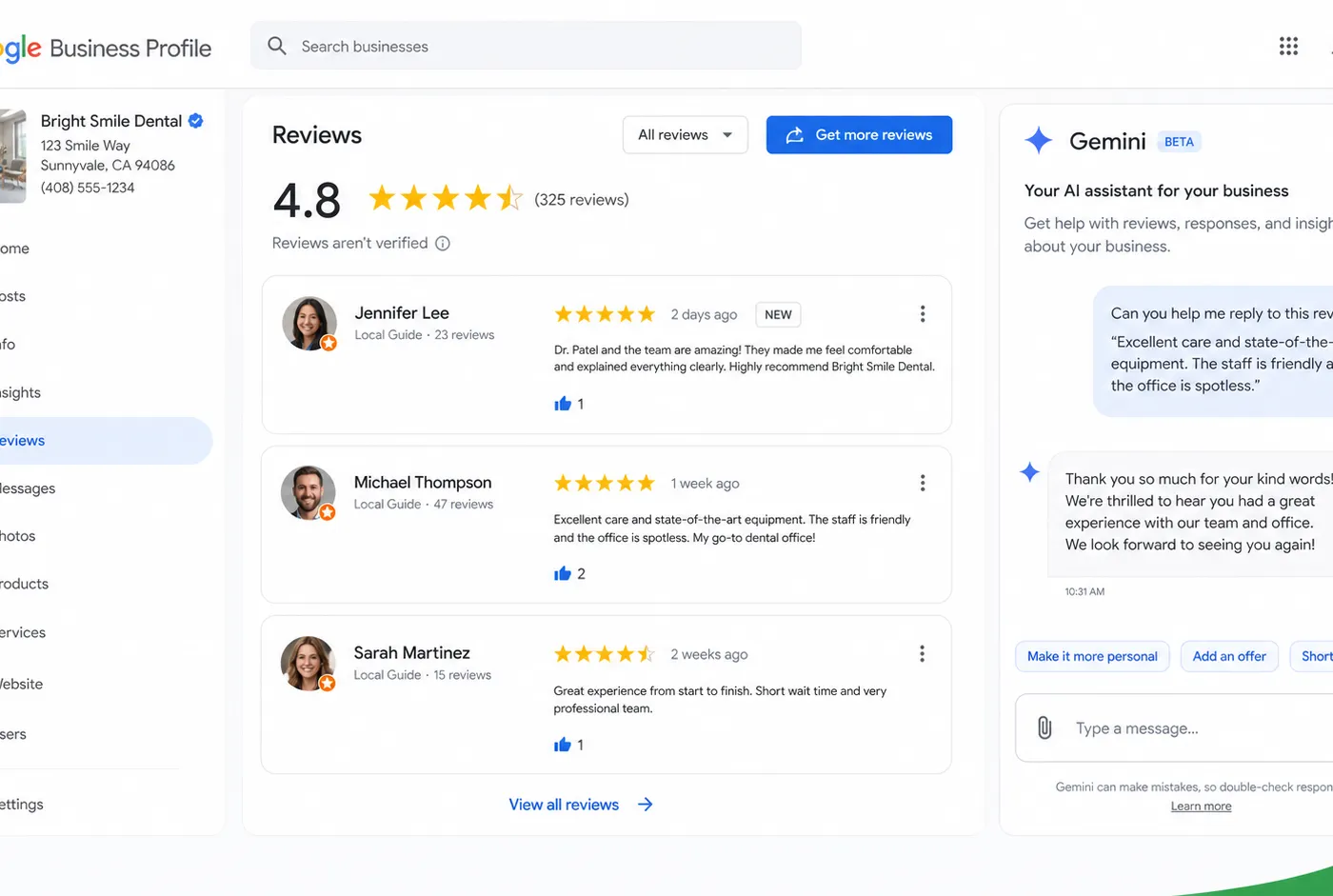Image resolution: width=1333 pixels, height=896 pixels.
Task: Select Messages in the sidebar
Action: point(28,488)
